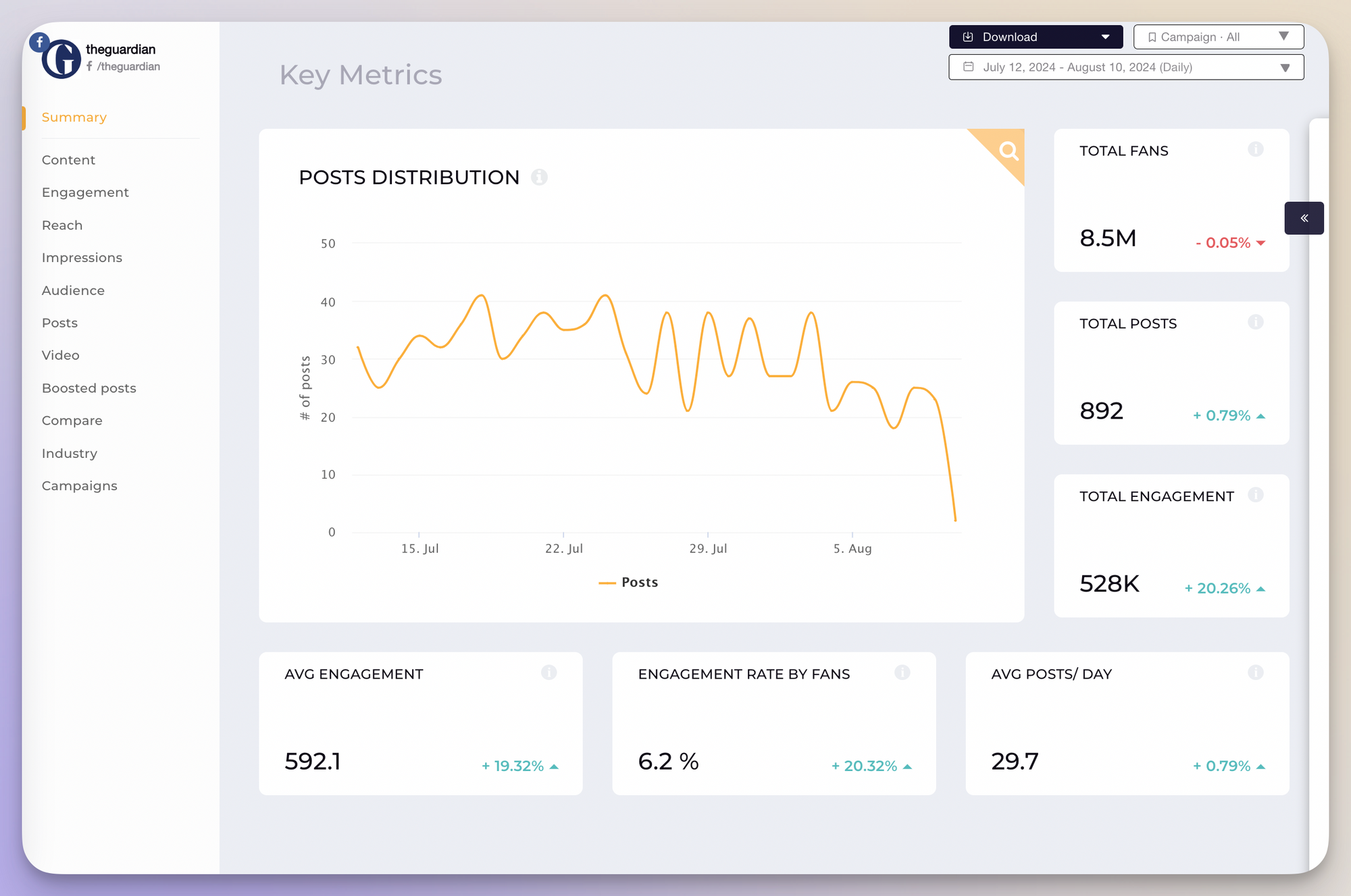Show info icon for Total Engagement
1351x896 pixels.
(1255, 495)
